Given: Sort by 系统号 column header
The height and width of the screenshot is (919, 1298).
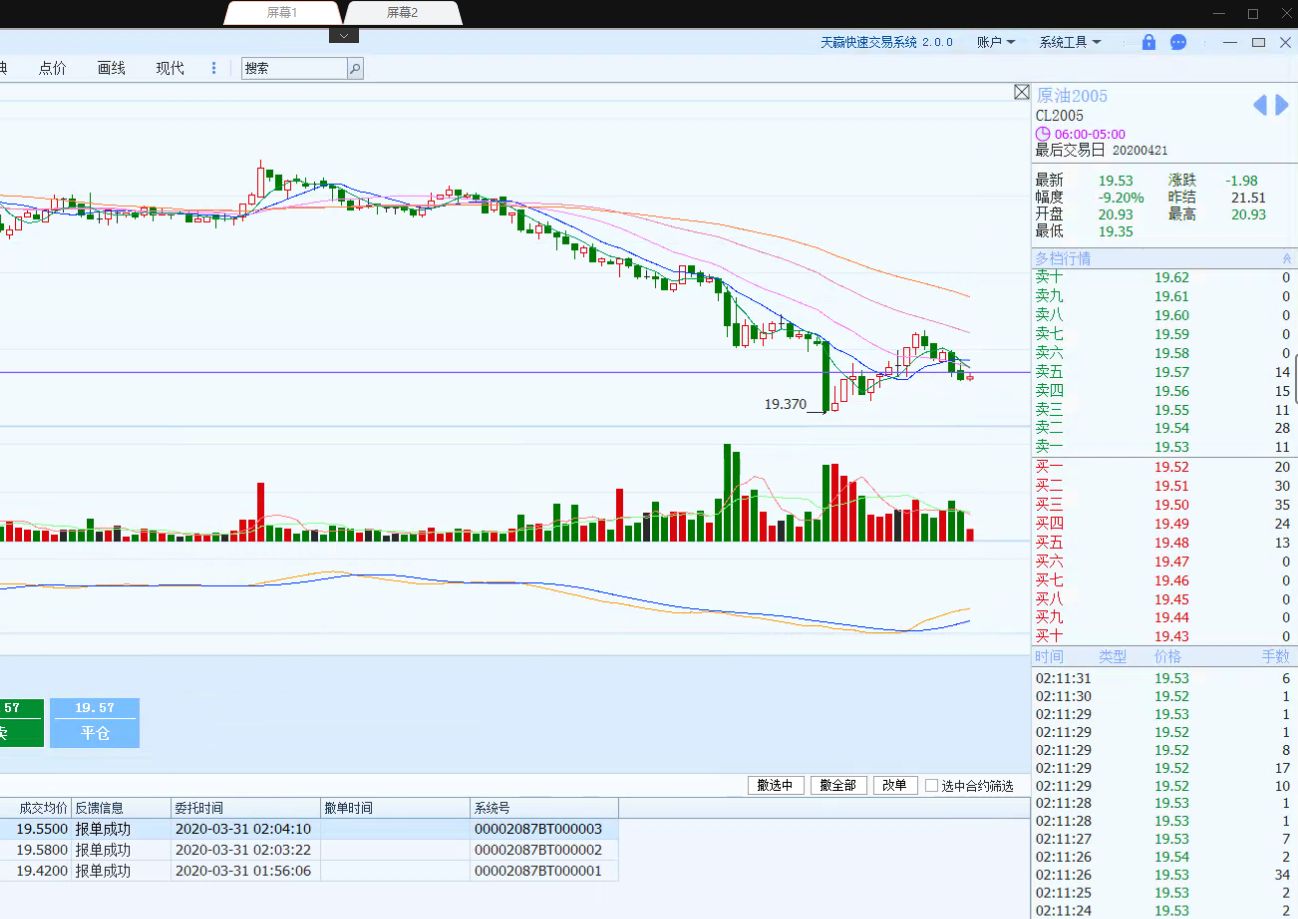Looking at the screenshot, I should pyautogui.click(x=544, y=808).
